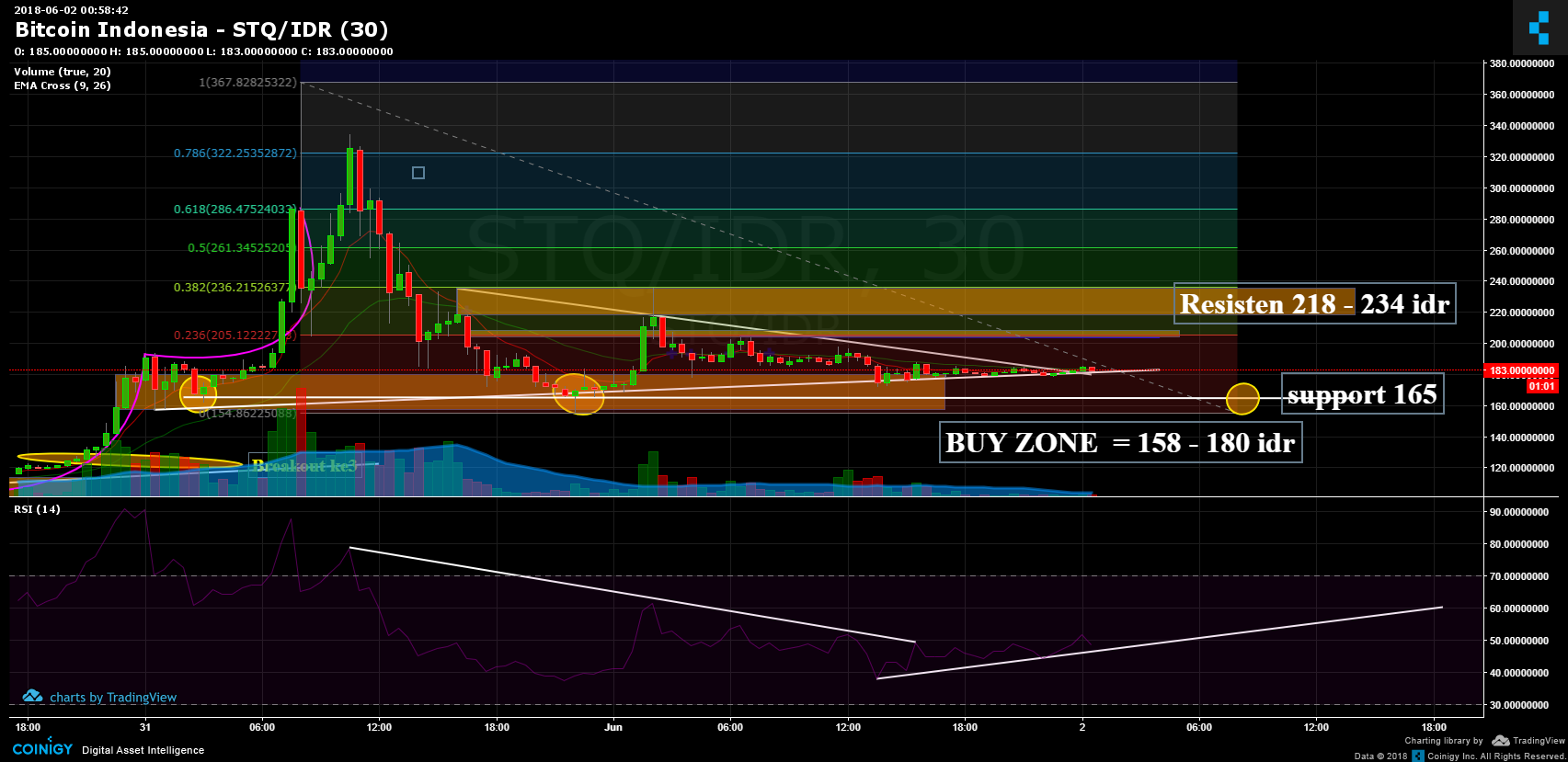Click the small Coinigy icon in the copyright line

tap(1418, 756)
